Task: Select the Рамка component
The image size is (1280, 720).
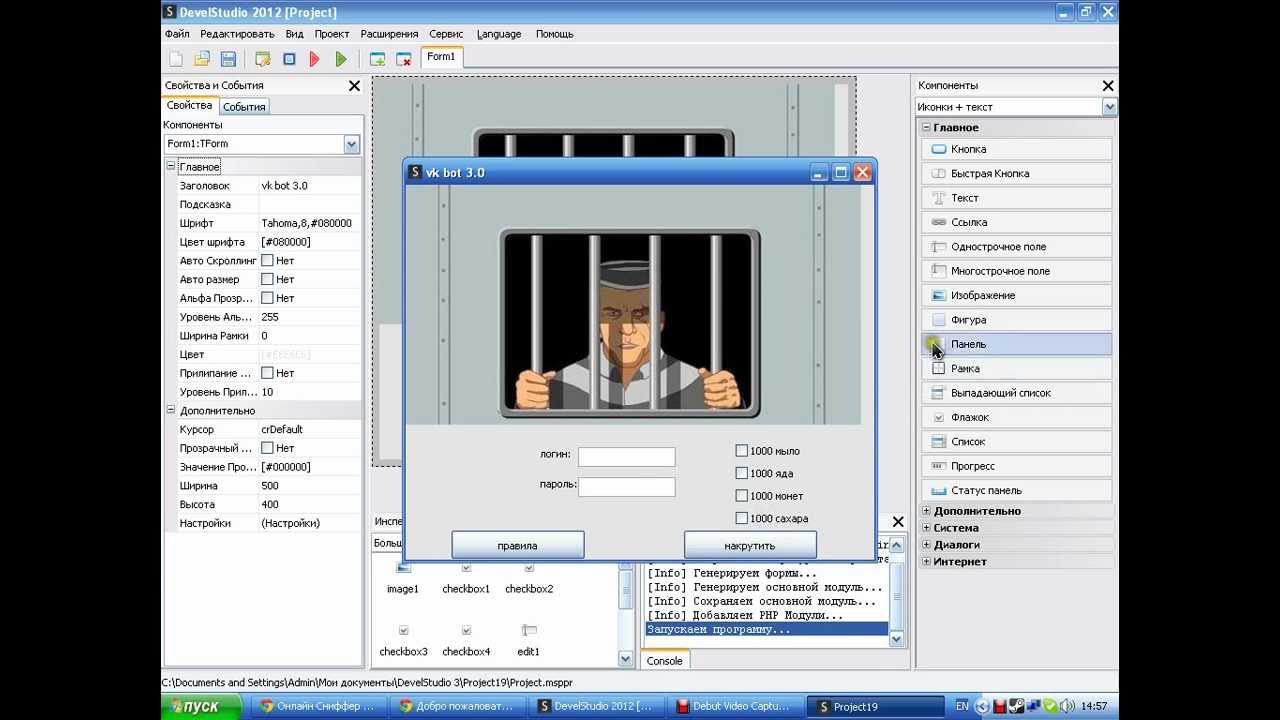Action: click(1016, 368)
